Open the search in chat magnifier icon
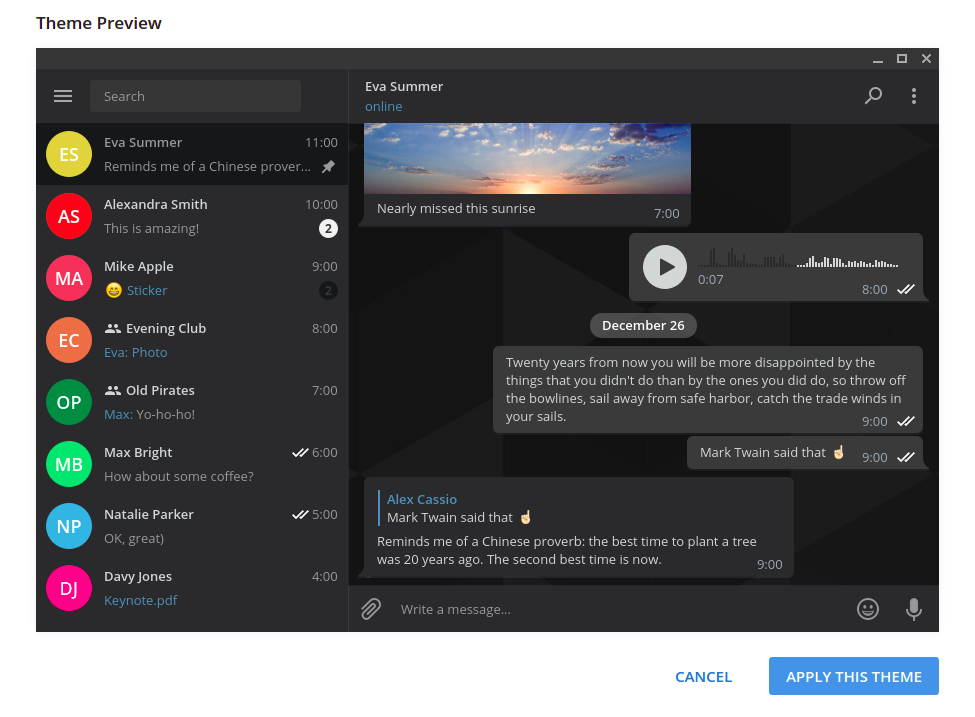 pyautogui.click(x=873, y=96)
